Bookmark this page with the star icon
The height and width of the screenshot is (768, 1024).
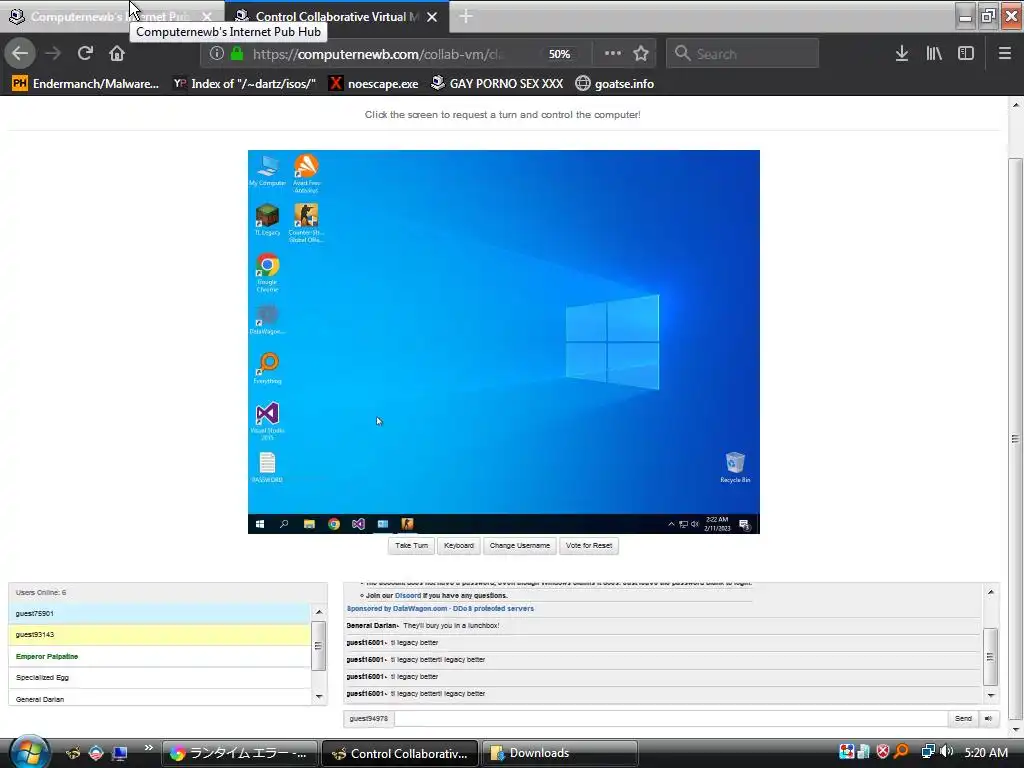click(x=641, y=54)
